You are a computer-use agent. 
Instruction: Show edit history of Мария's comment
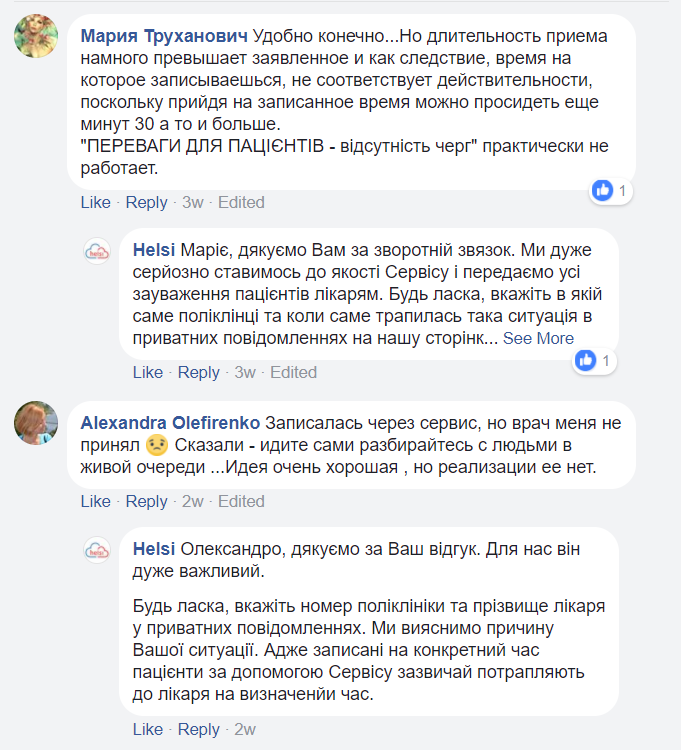click(x=241, y=202)
